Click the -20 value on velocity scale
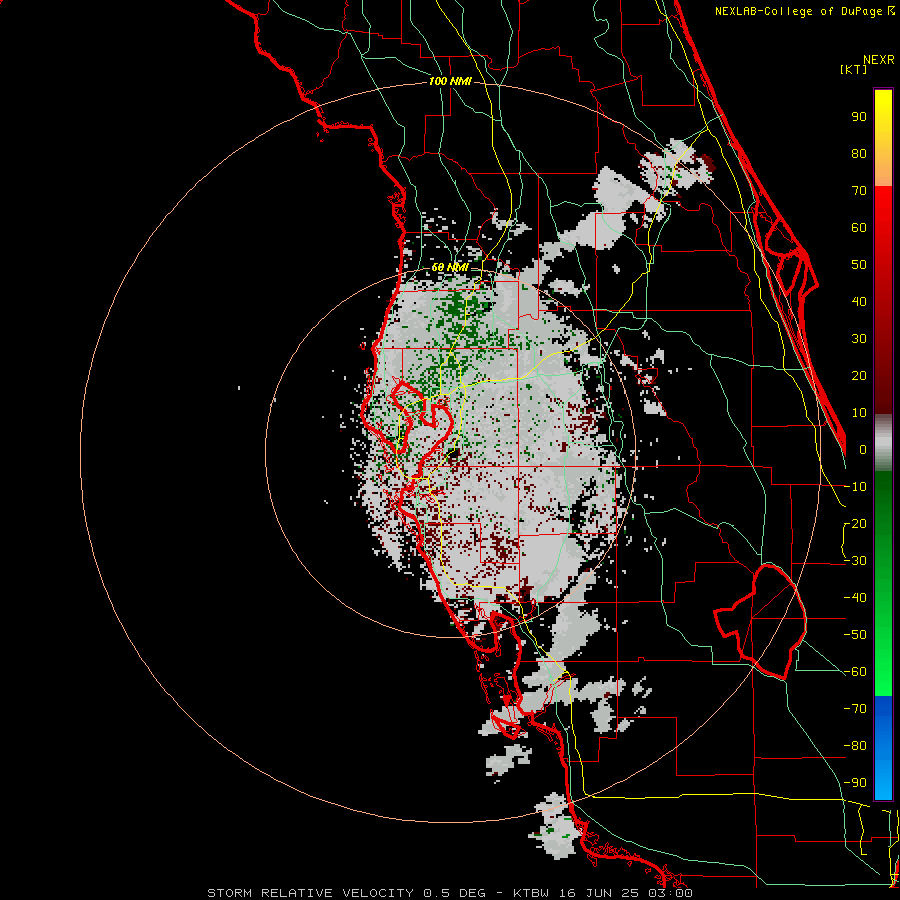Image resolution: width=900 pixels, height=900 pixels. pyautogui.click(x=855, y=523)
